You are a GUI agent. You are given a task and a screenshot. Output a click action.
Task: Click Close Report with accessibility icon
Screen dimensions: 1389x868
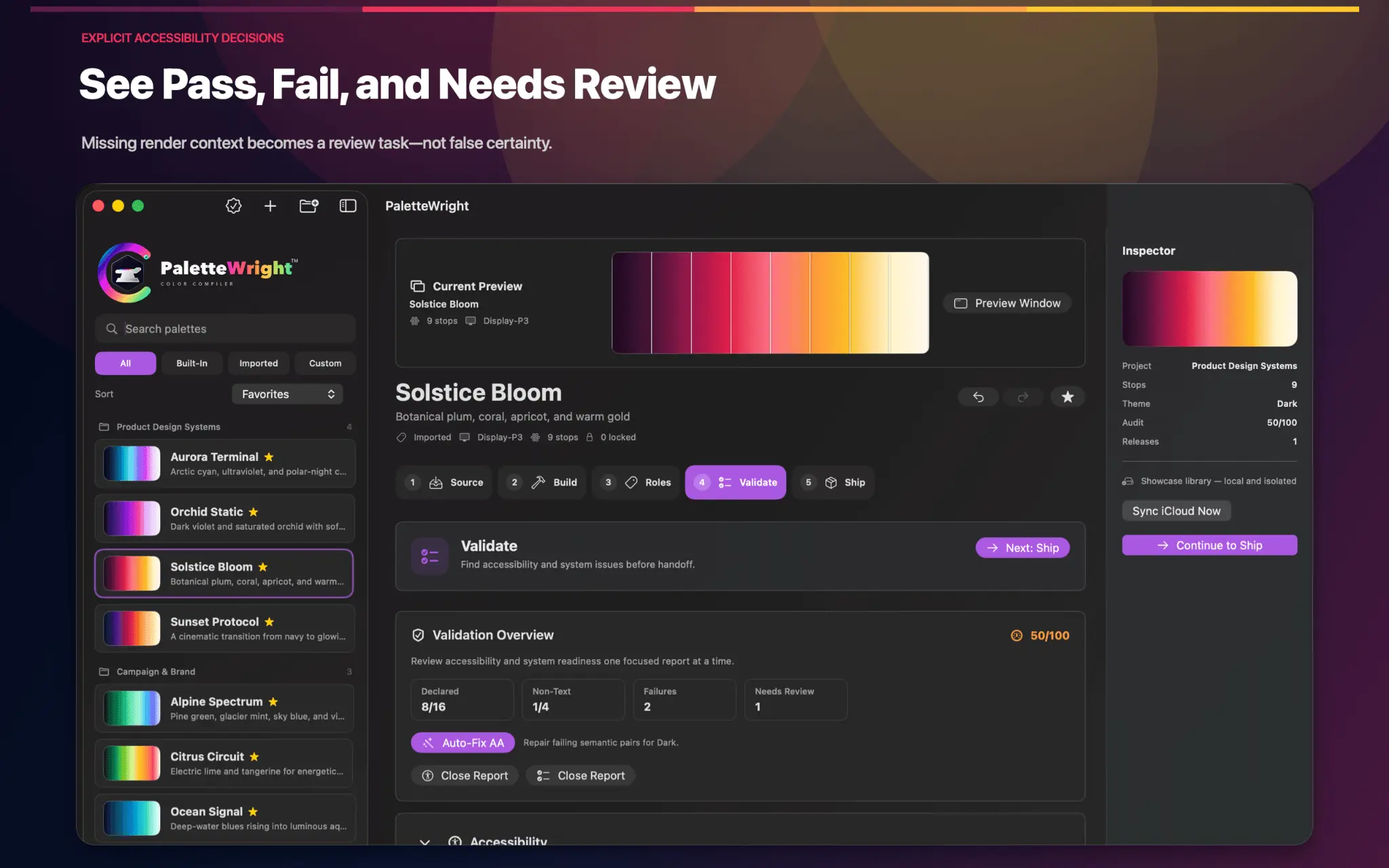465,775
